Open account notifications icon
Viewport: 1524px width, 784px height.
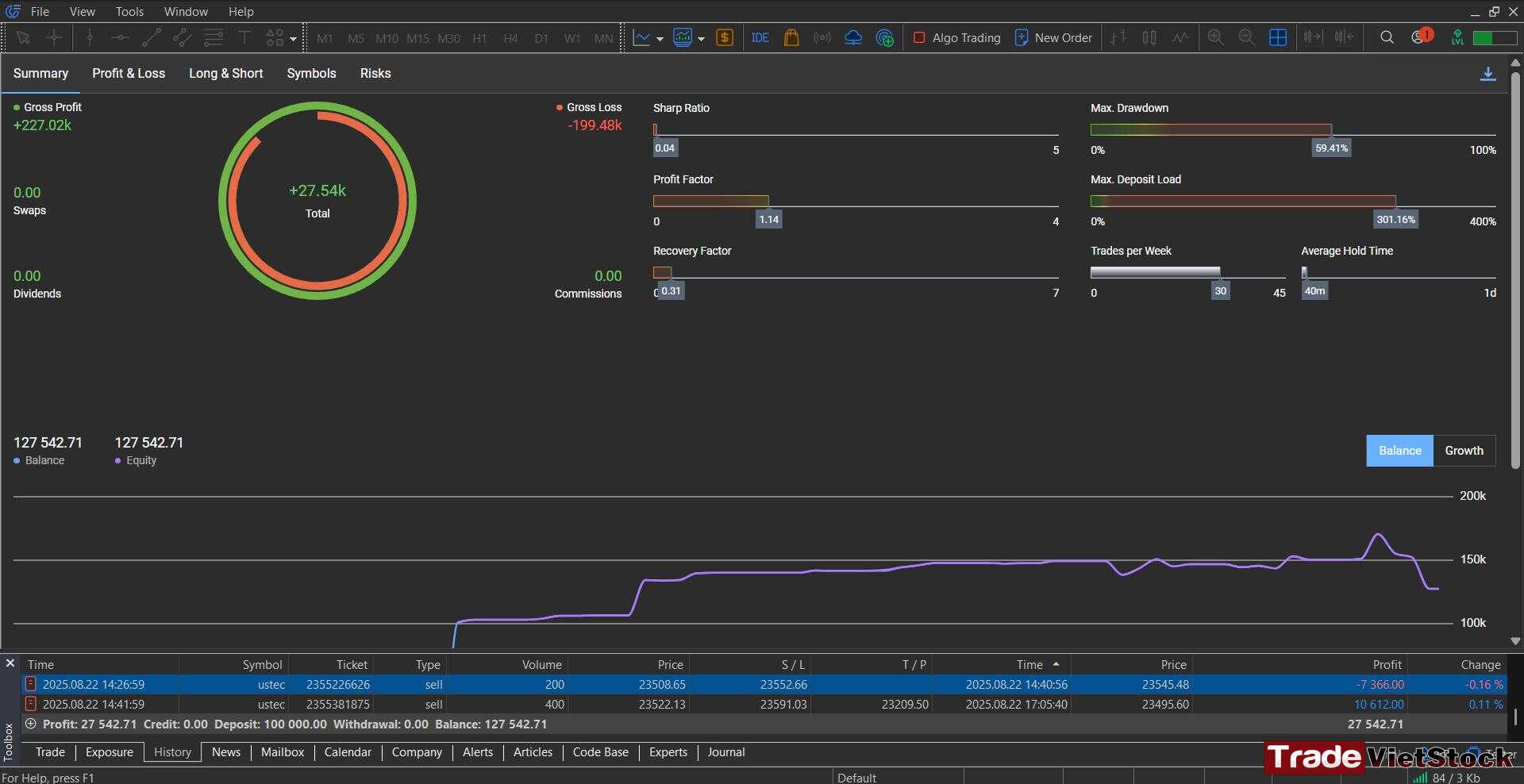pos(1421,37)
